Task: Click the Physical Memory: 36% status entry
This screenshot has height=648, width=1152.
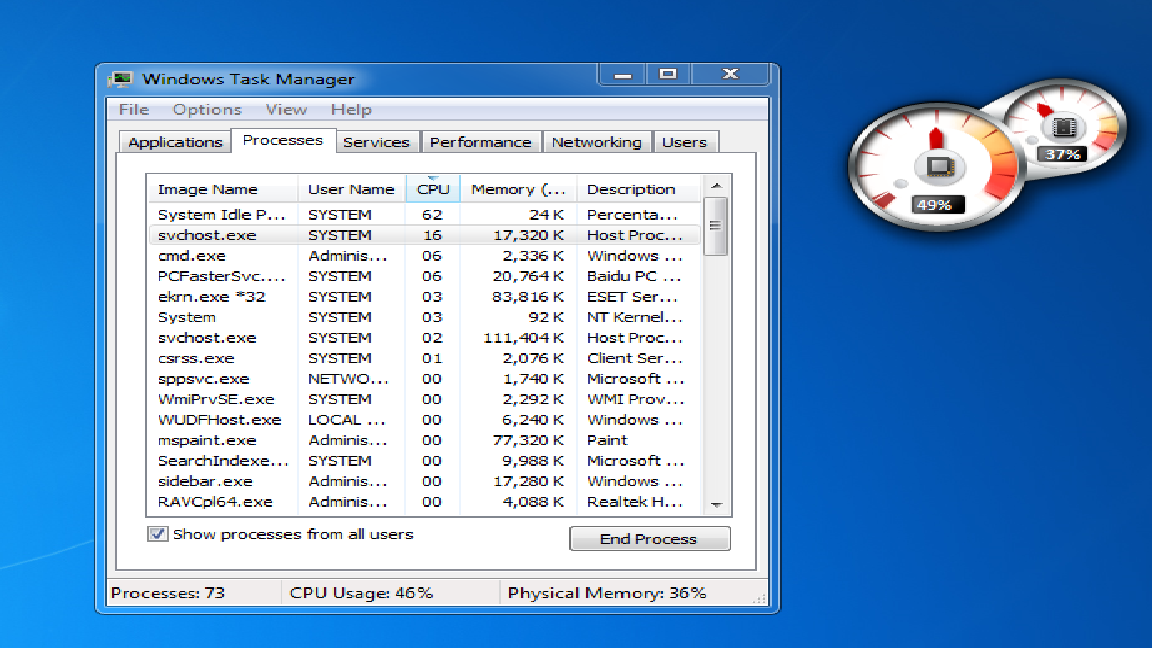Action: click(607, 593)
